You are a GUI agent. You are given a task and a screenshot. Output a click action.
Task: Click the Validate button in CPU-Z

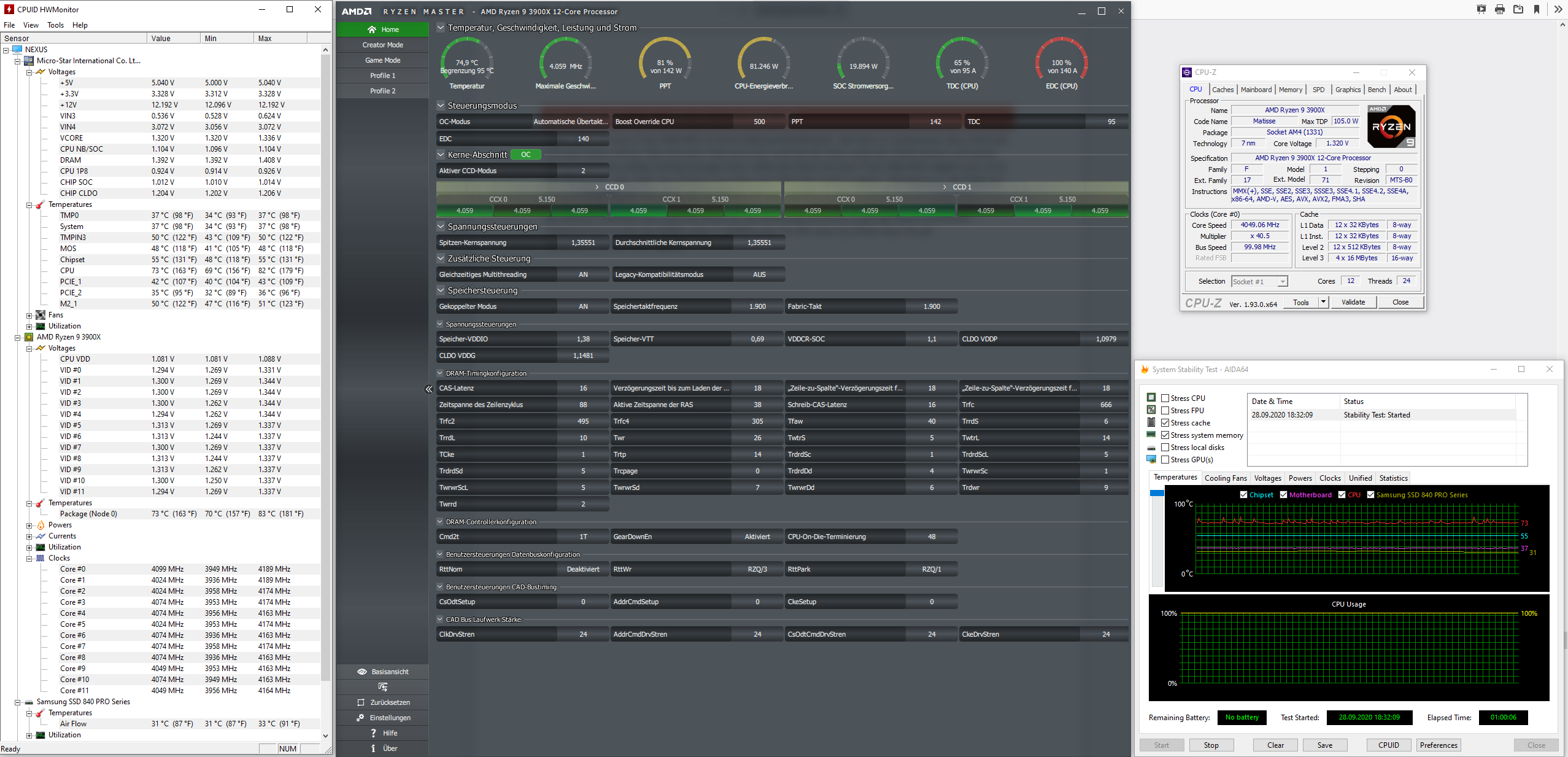(1353, 302)
